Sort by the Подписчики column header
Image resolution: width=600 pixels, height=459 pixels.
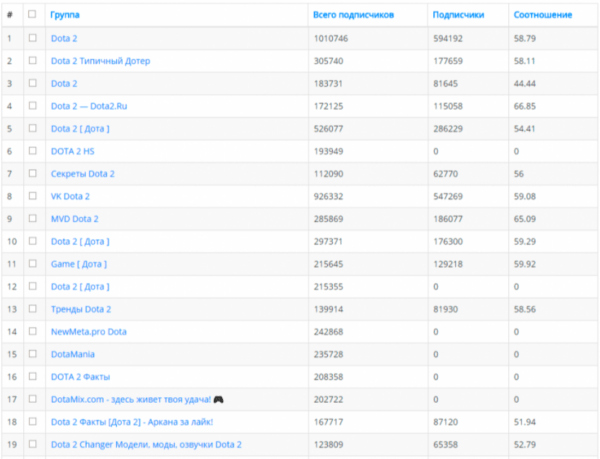[458, 15]
